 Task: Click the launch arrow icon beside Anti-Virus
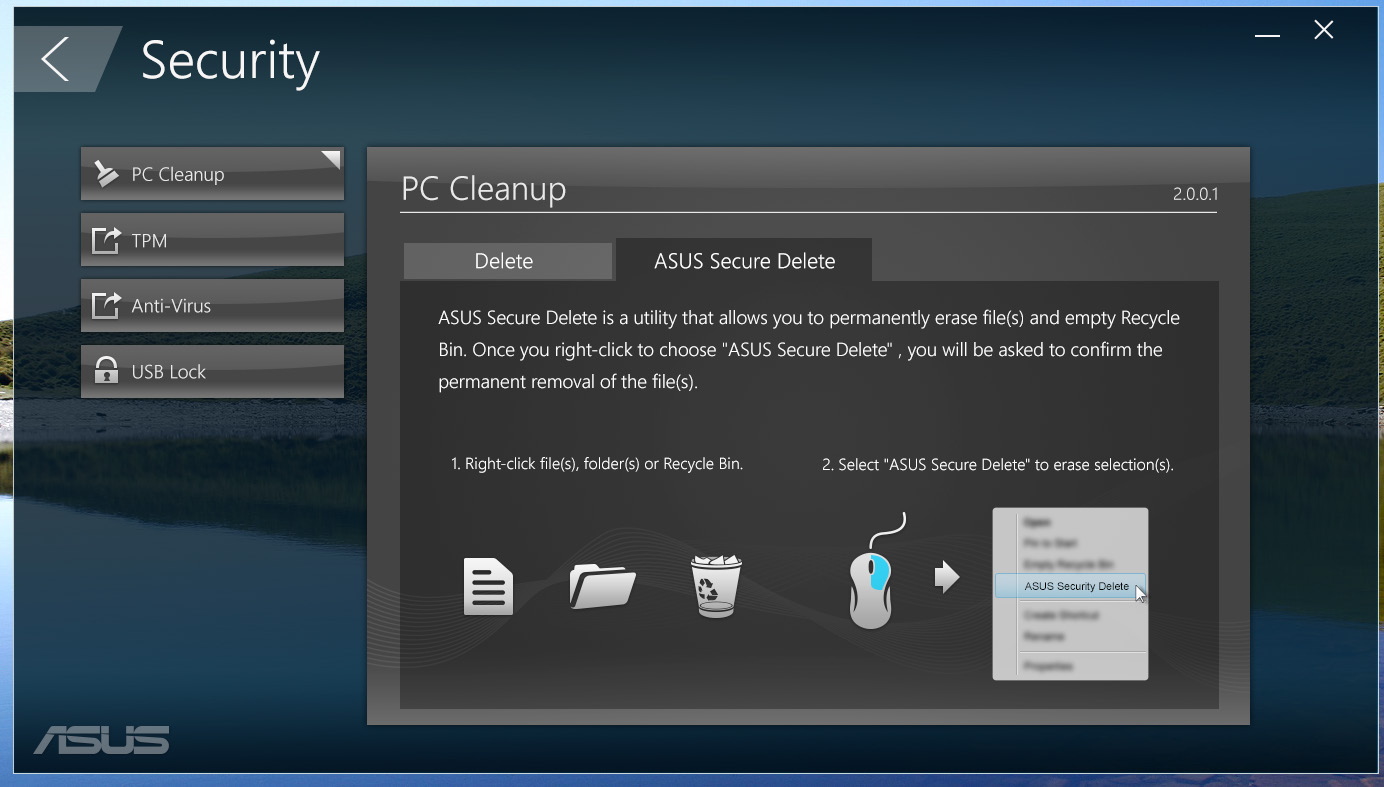pyautogui.click(x=106, y=306)
